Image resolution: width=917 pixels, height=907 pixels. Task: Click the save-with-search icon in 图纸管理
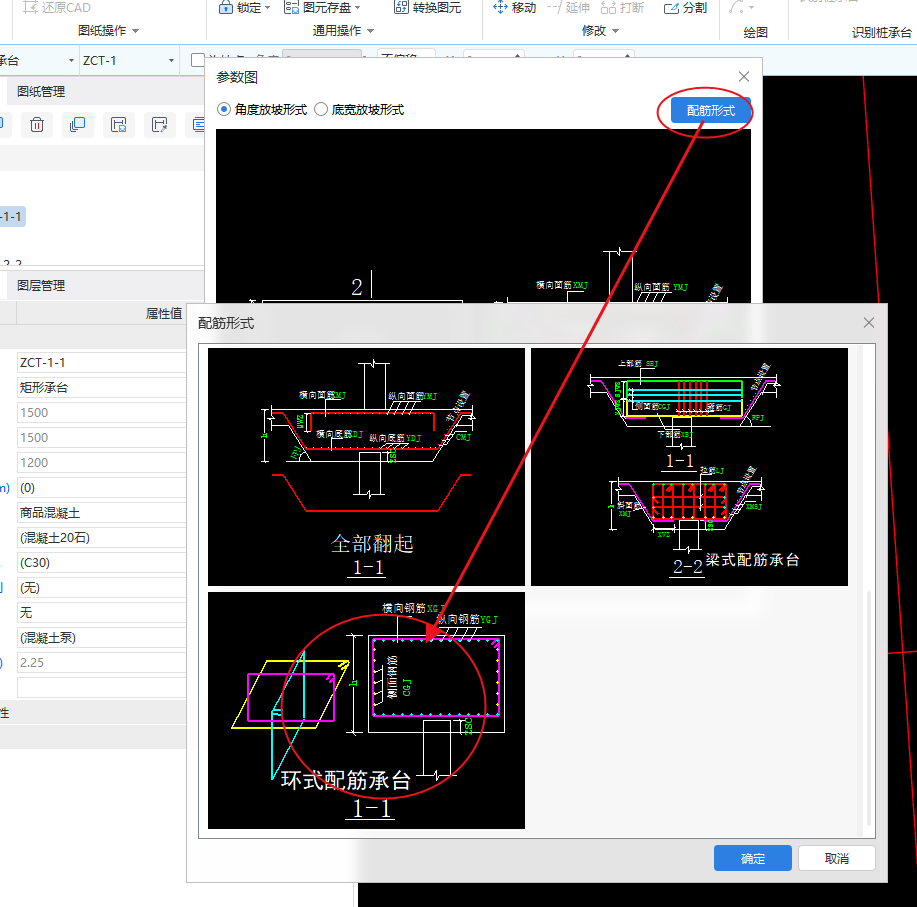coord(119,125)
